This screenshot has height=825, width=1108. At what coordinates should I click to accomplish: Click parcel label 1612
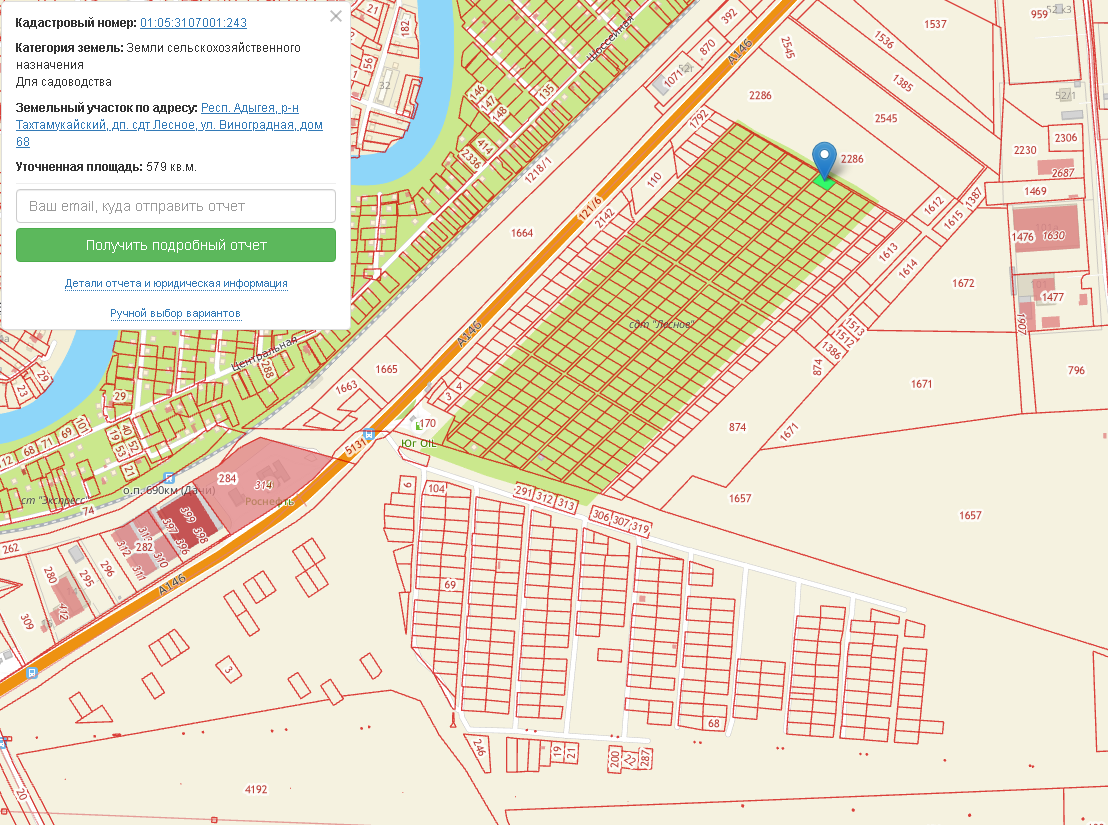point(933,206)
